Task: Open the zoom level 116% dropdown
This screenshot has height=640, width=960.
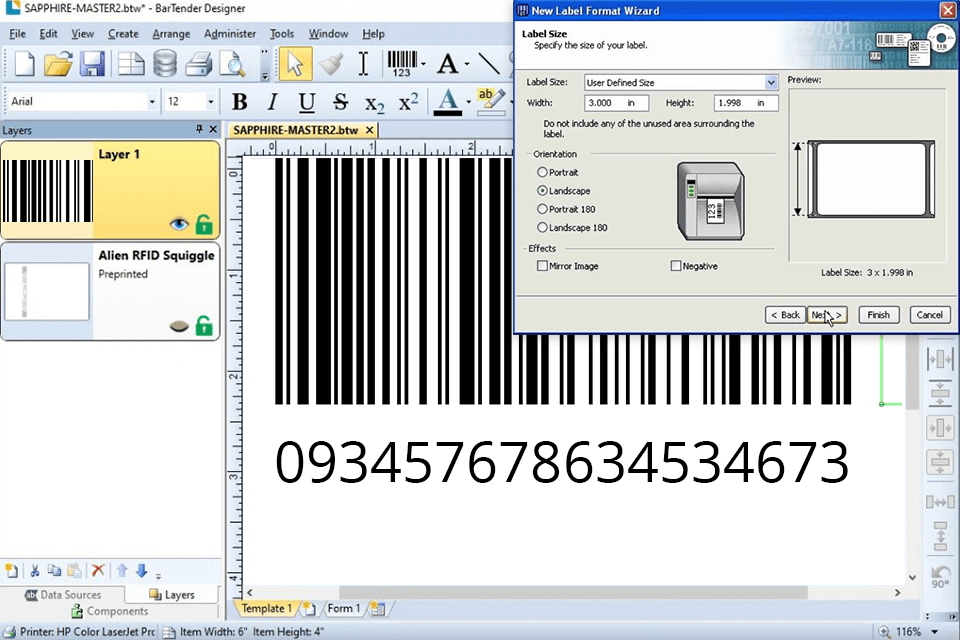Action: (x=935, y=631)
